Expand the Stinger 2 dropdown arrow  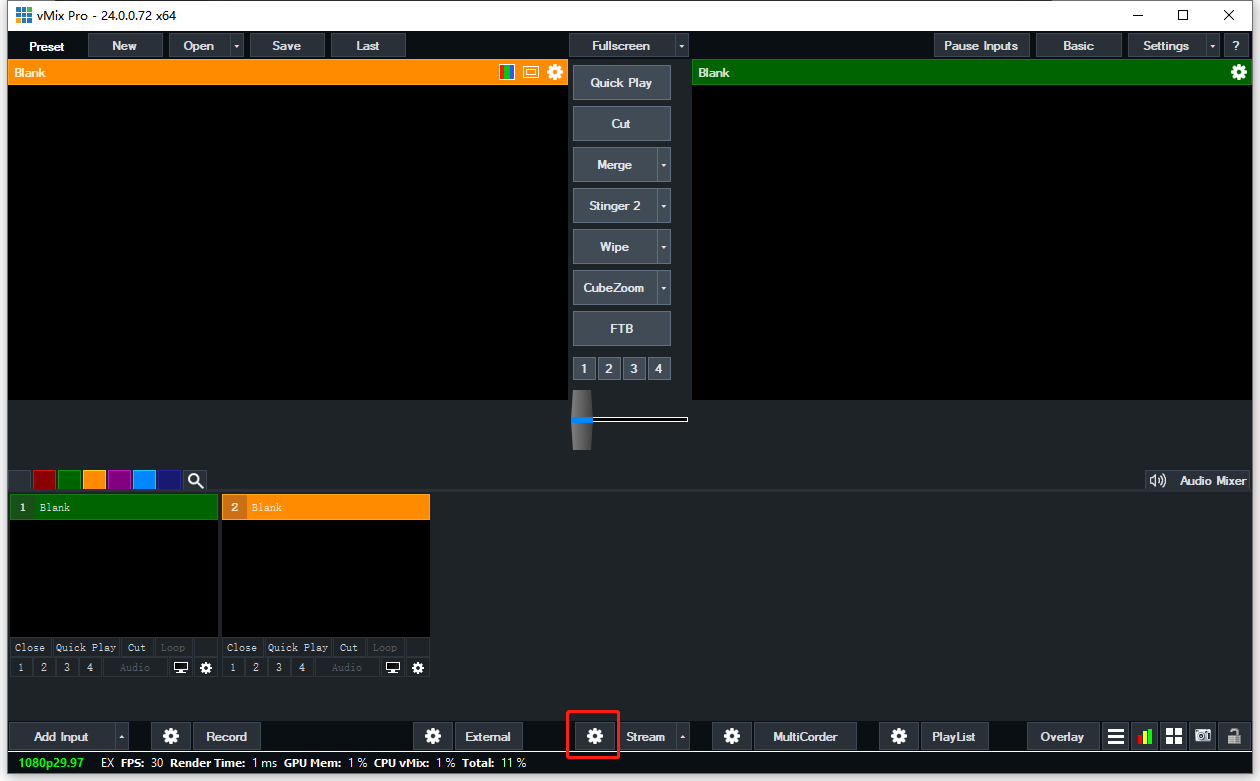click(x=664, y=206)
